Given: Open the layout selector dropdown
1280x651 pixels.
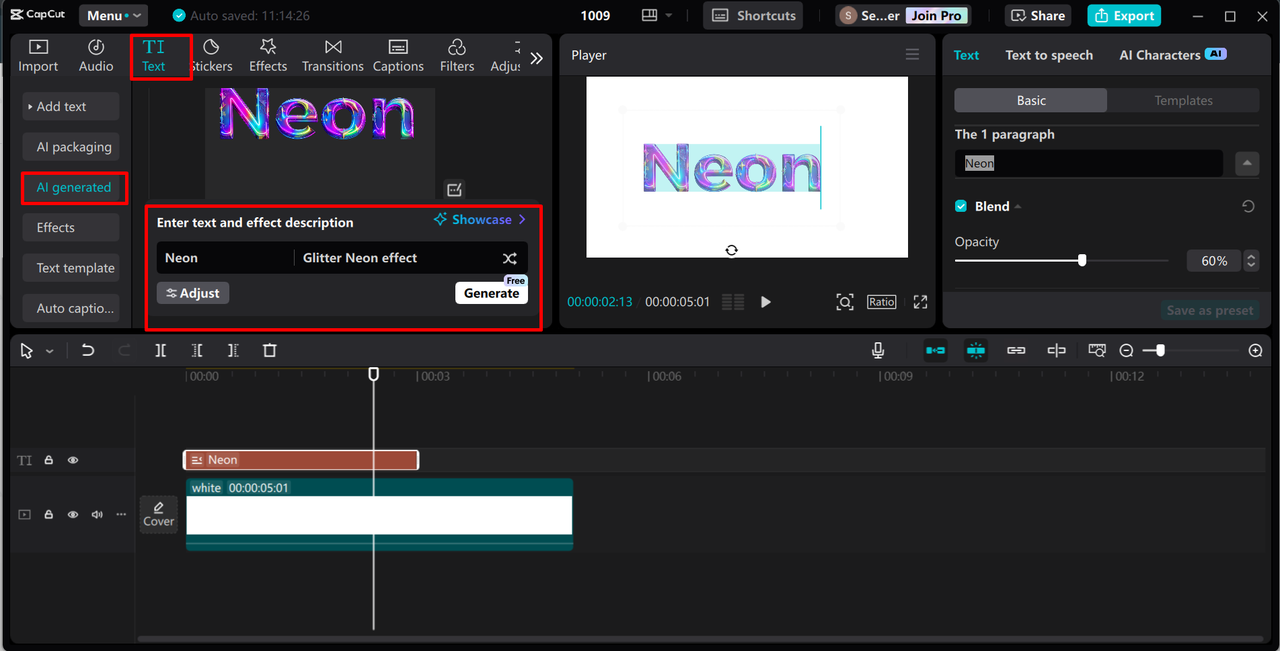Looking at the screenshot, I should tap(657, 15).
